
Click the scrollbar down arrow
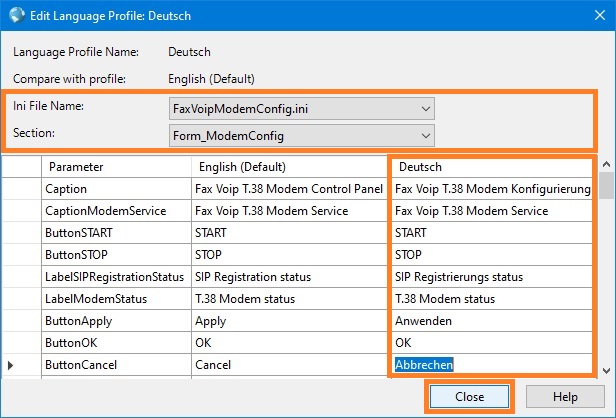tap(607, 370)
